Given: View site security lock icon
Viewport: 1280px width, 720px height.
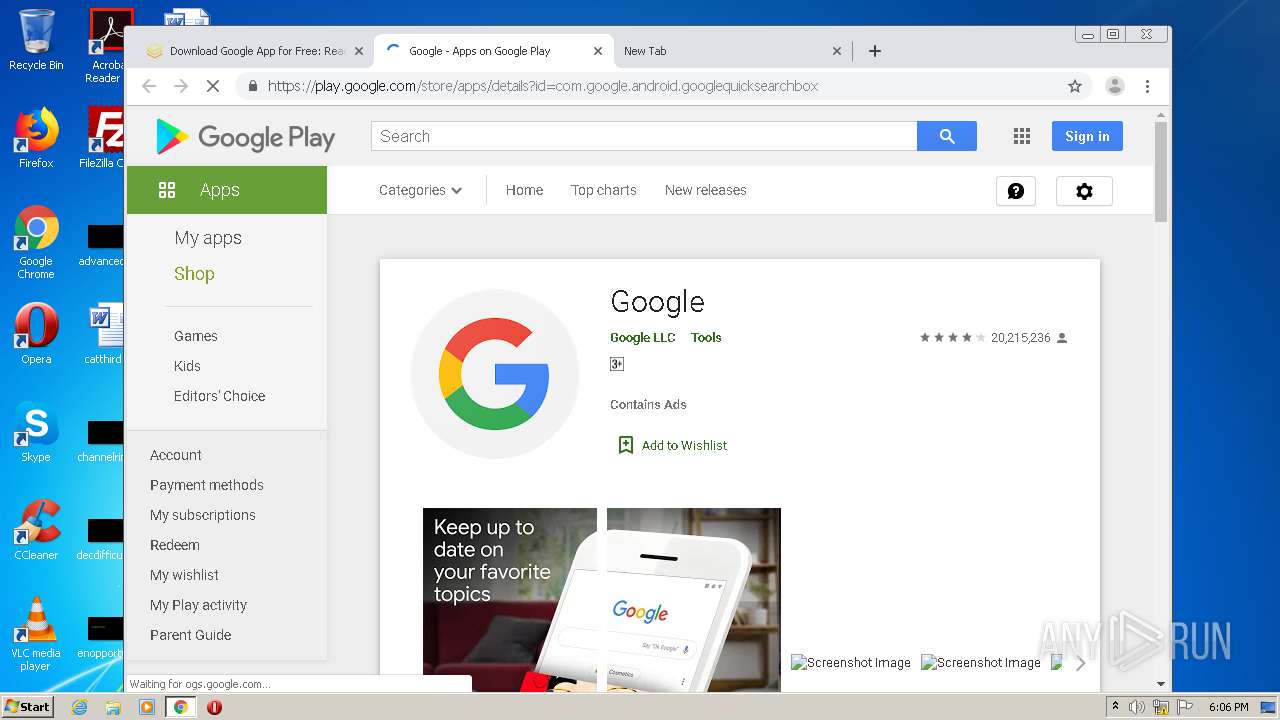Looking at the screenshot, I should [x=252, y=86].
